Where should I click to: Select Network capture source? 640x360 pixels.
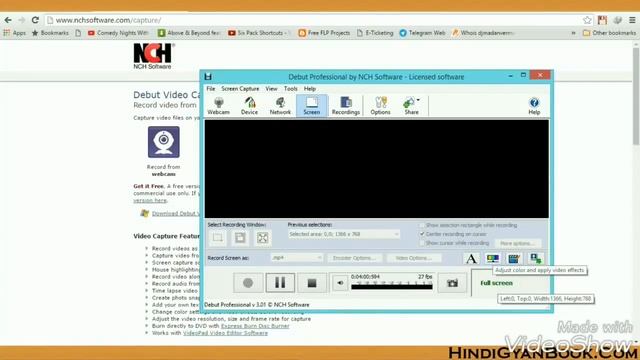(x=280, y=106)
